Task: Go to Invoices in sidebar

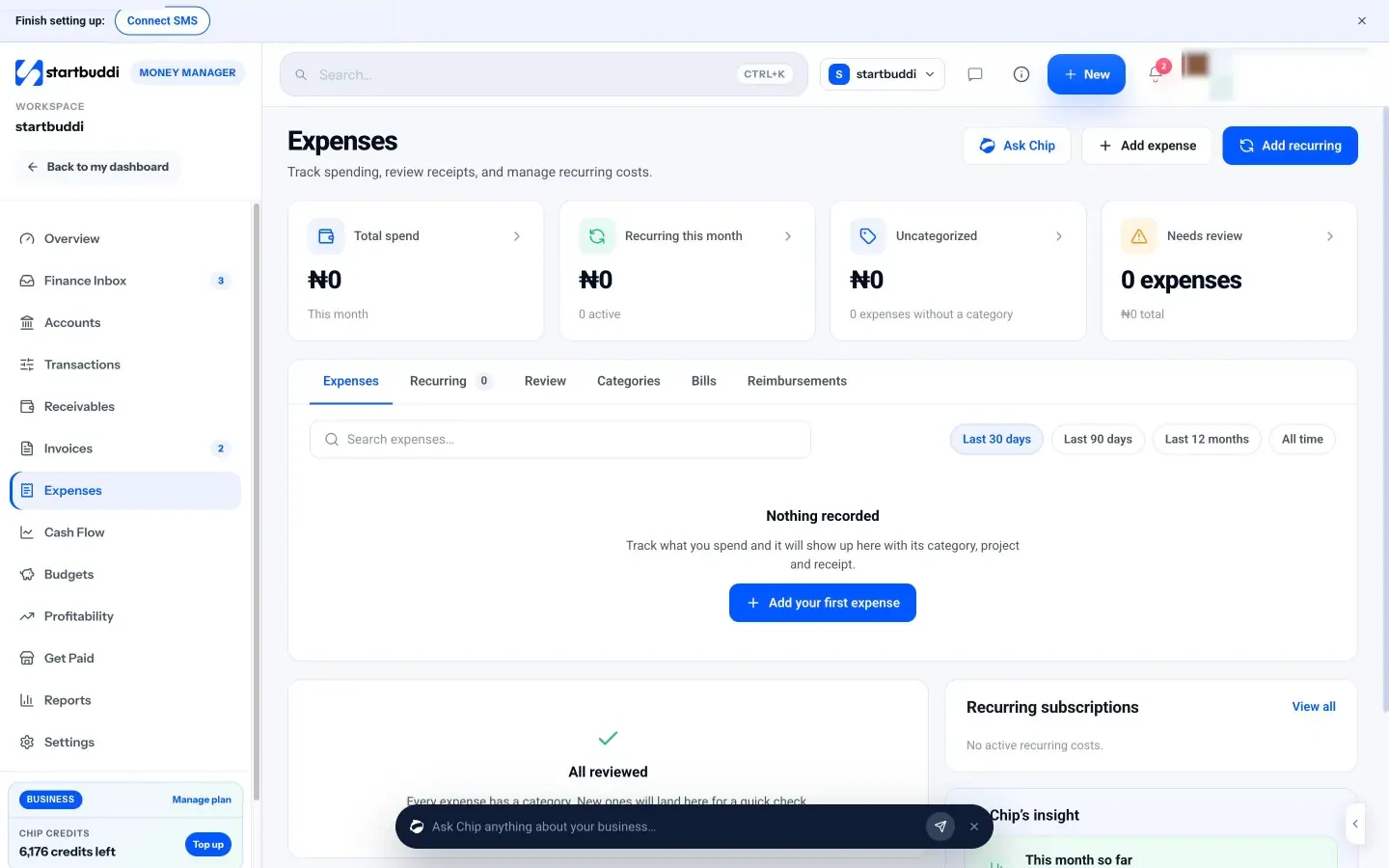Action: tap(125, 448)
